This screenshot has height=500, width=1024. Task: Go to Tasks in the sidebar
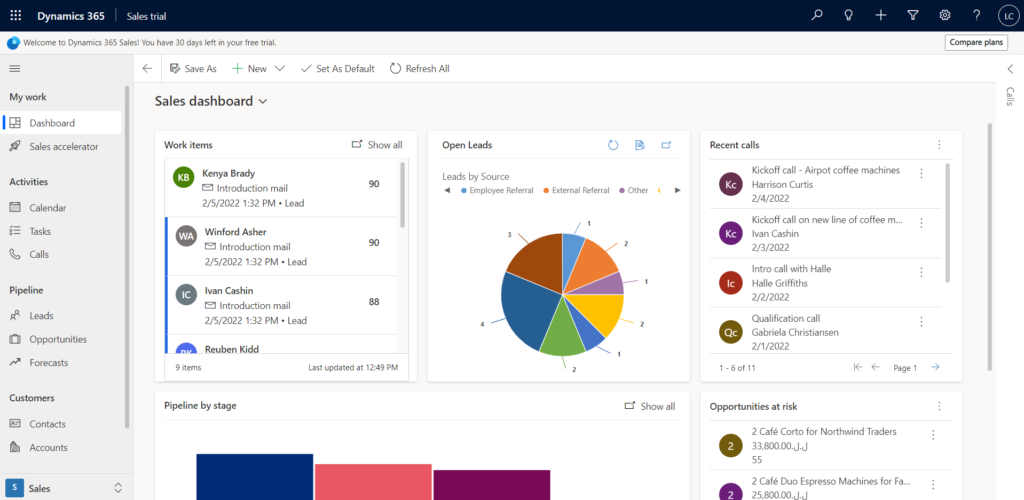(61, 231)
